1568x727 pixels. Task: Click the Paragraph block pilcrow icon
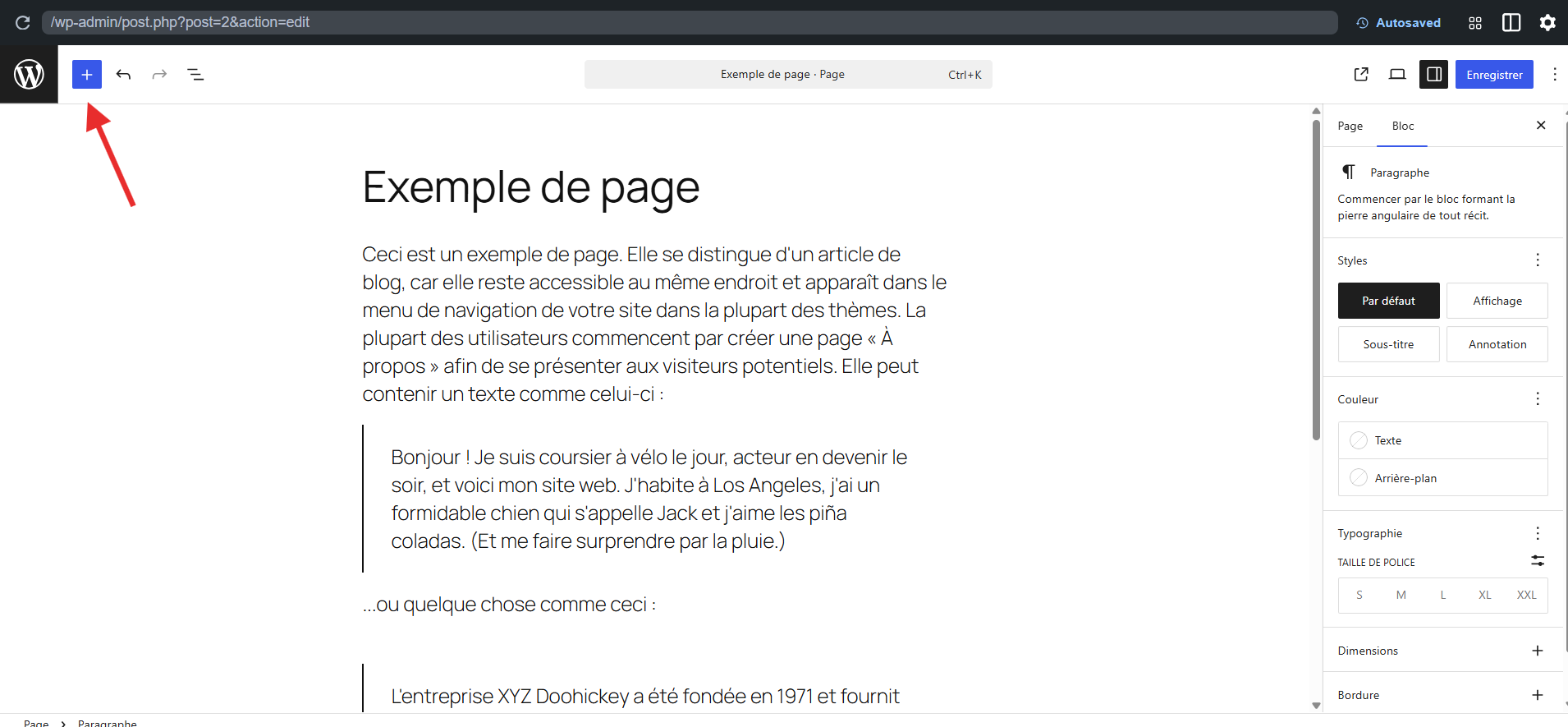pos(1348,173)
